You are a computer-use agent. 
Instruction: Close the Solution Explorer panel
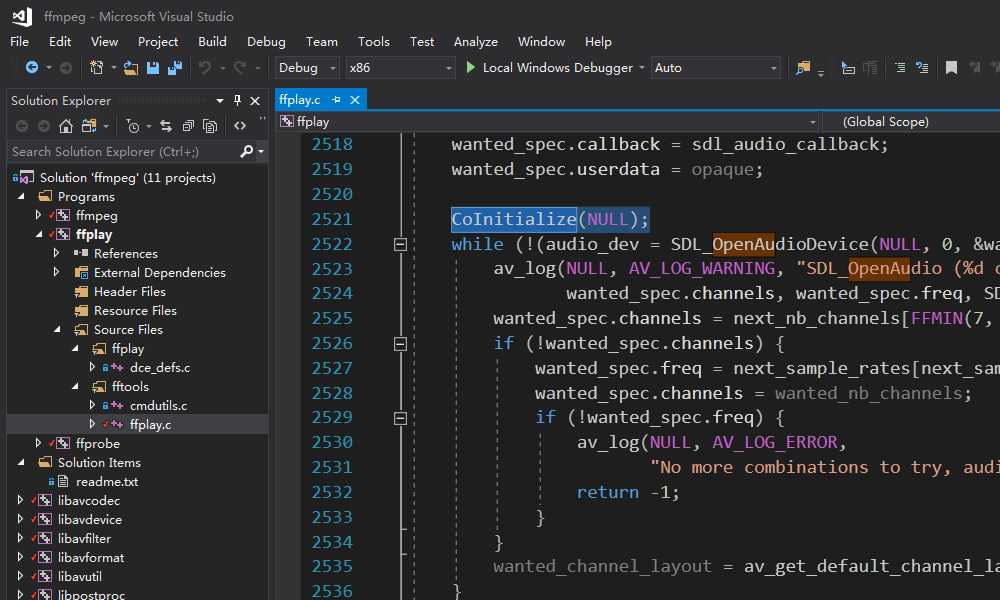pos(255,101)
